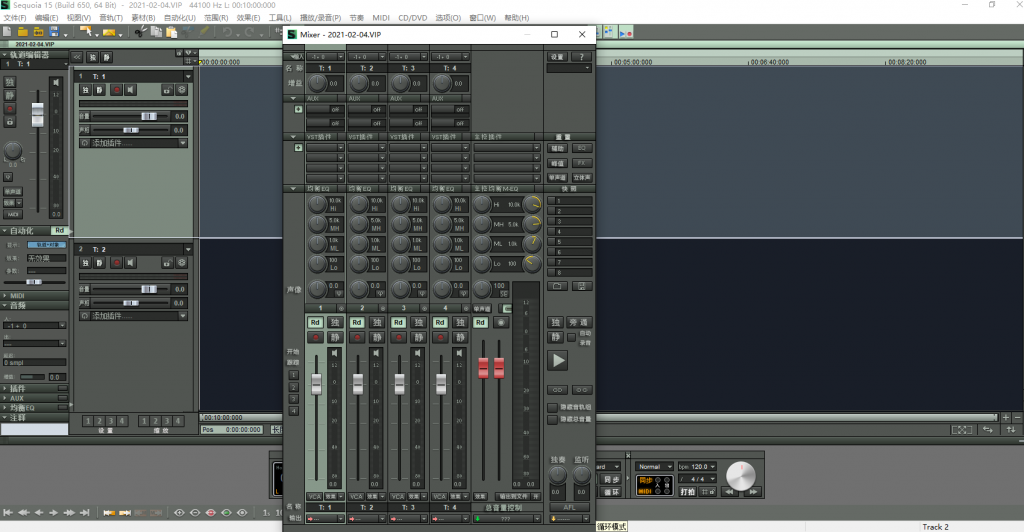Open the 帮助(H) menu
This screenshot has width=1024, height=532.
517,18
